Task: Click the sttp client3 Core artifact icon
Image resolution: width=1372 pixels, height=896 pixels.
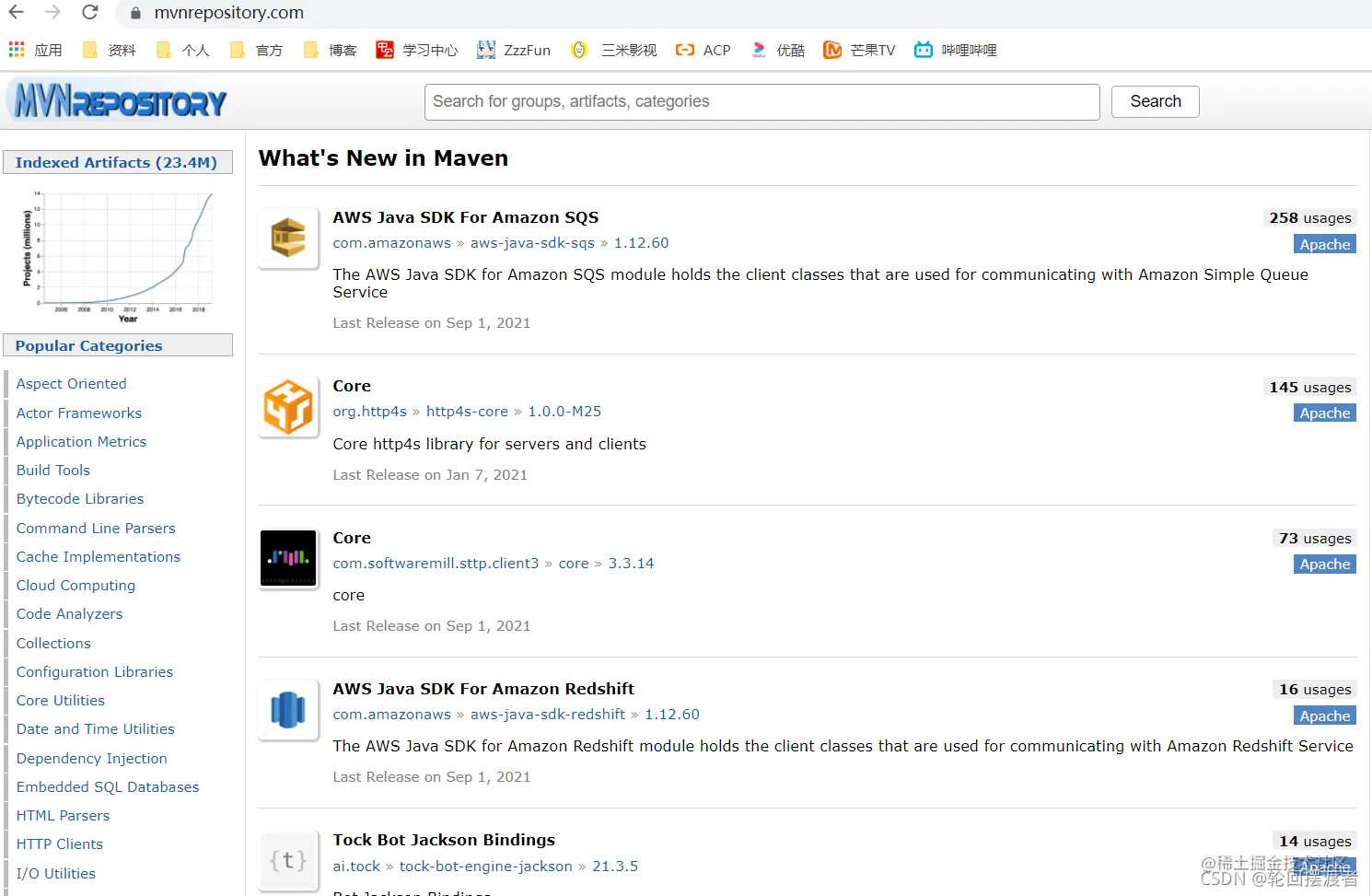Action: pos(288,558)
